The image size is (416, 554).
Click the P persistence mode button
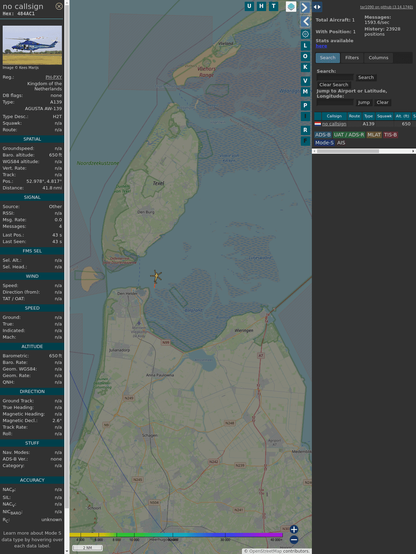pos(305,105)
